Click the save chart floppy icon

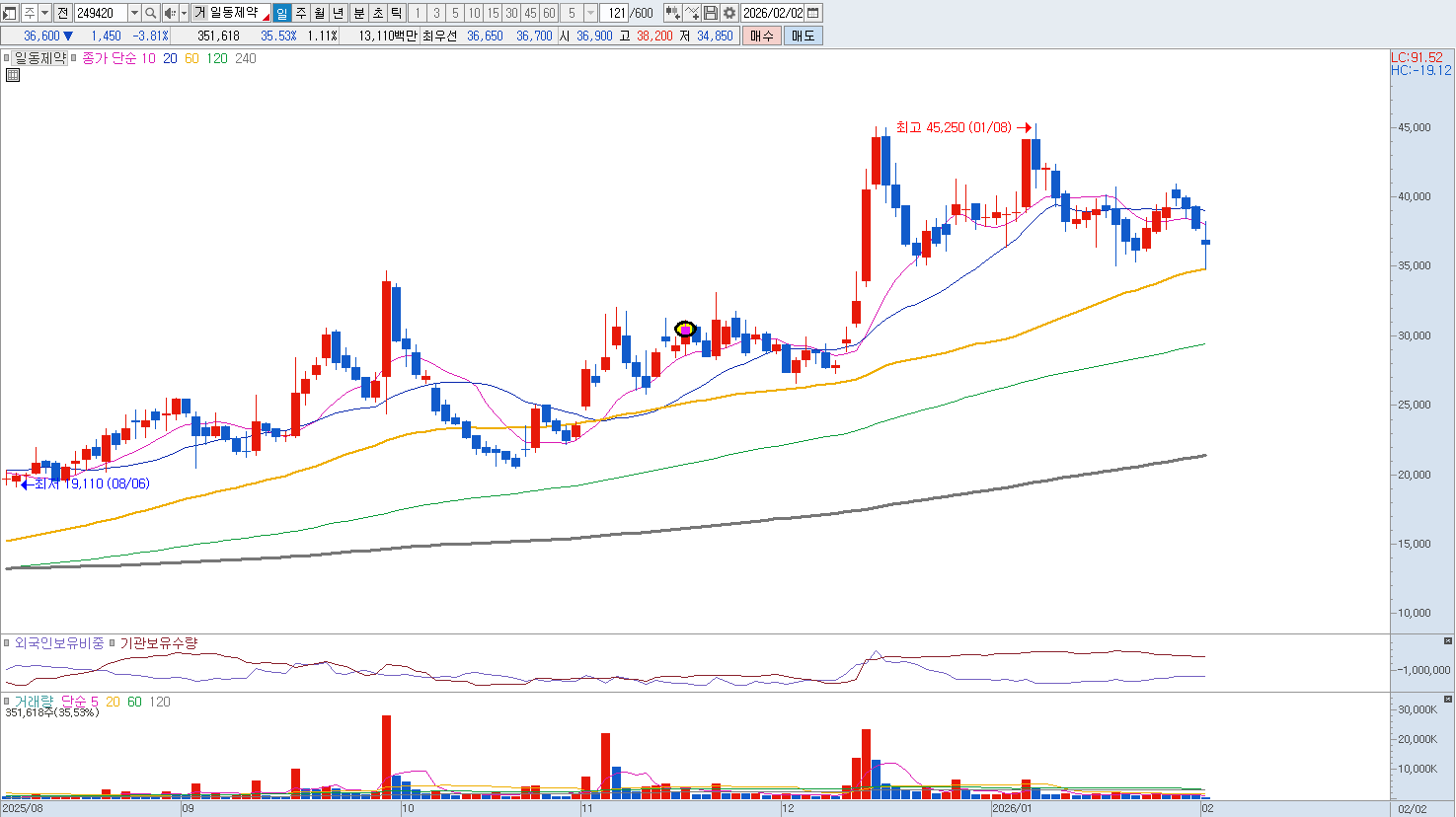pos(711,13)
